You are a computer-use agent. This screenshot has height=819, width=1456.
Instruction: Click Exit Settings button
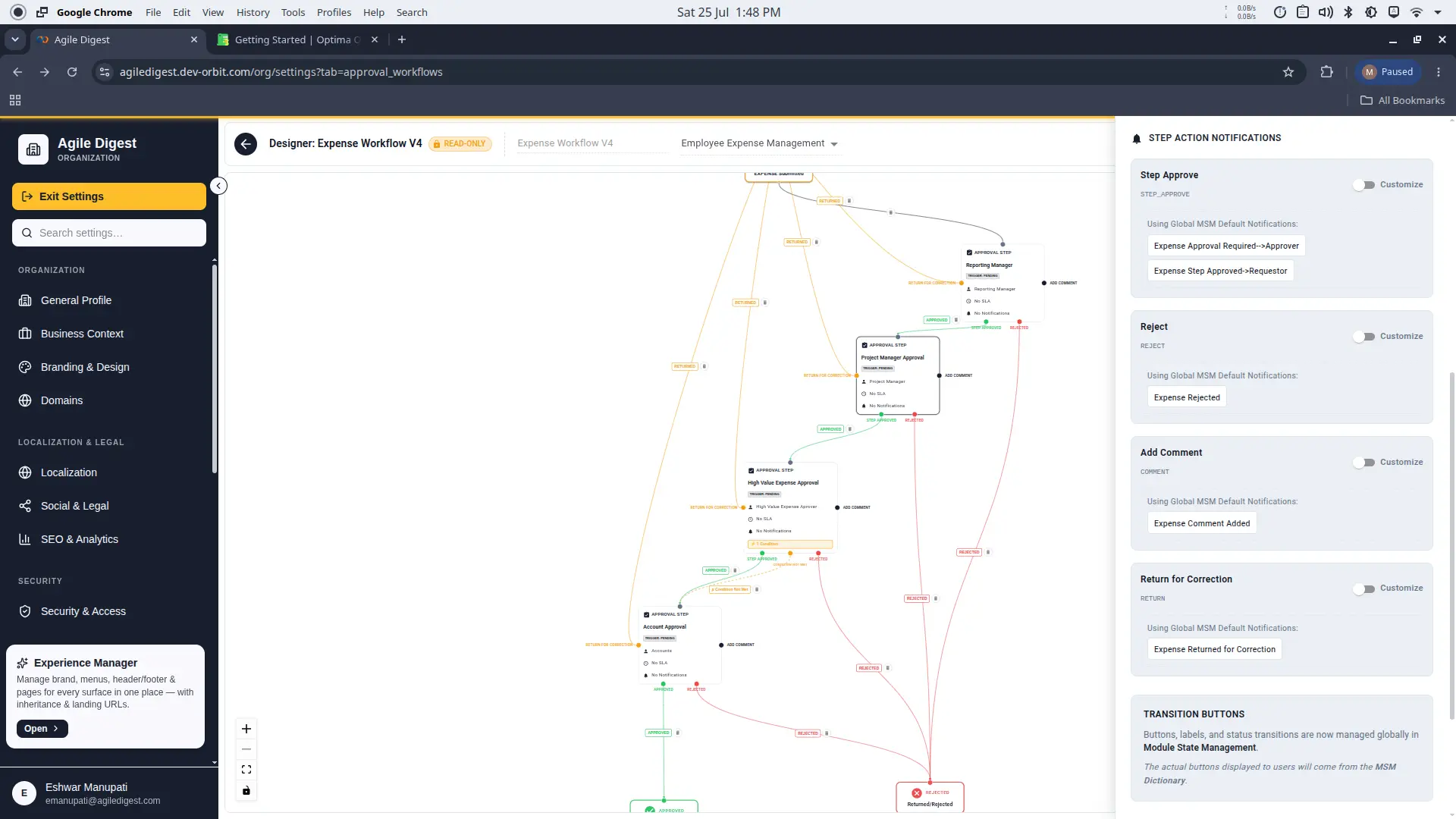point(109,196)
